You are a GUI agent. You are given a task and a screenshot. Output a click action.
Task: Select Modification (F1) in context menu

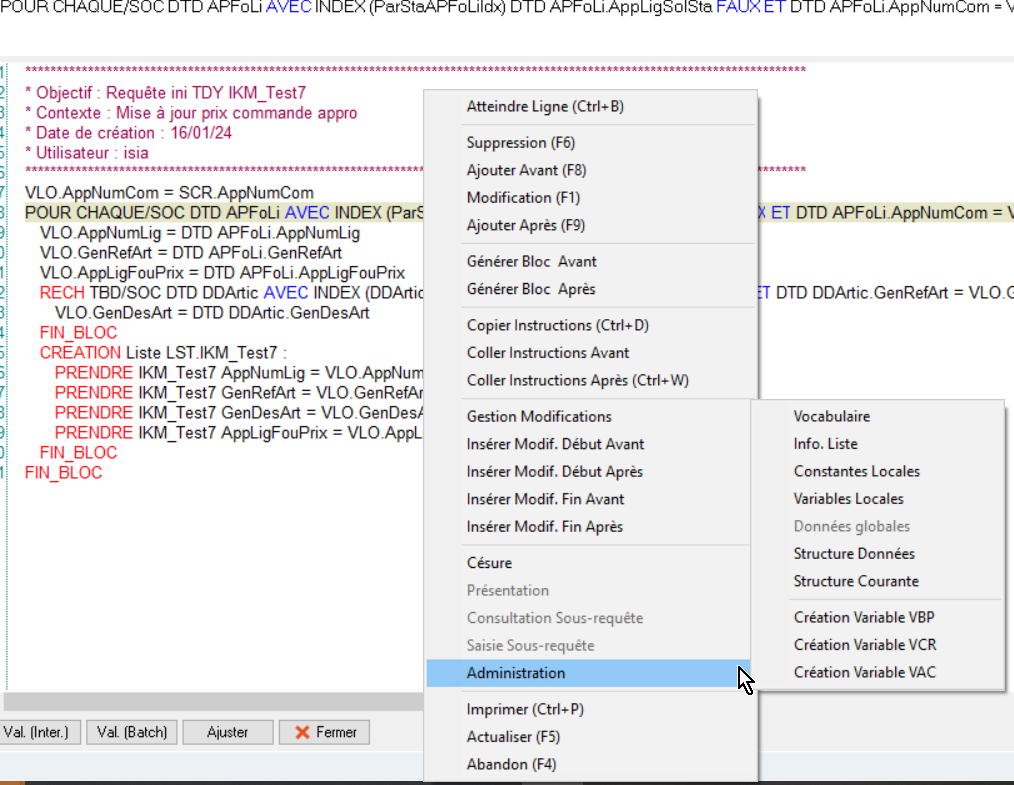523,198
